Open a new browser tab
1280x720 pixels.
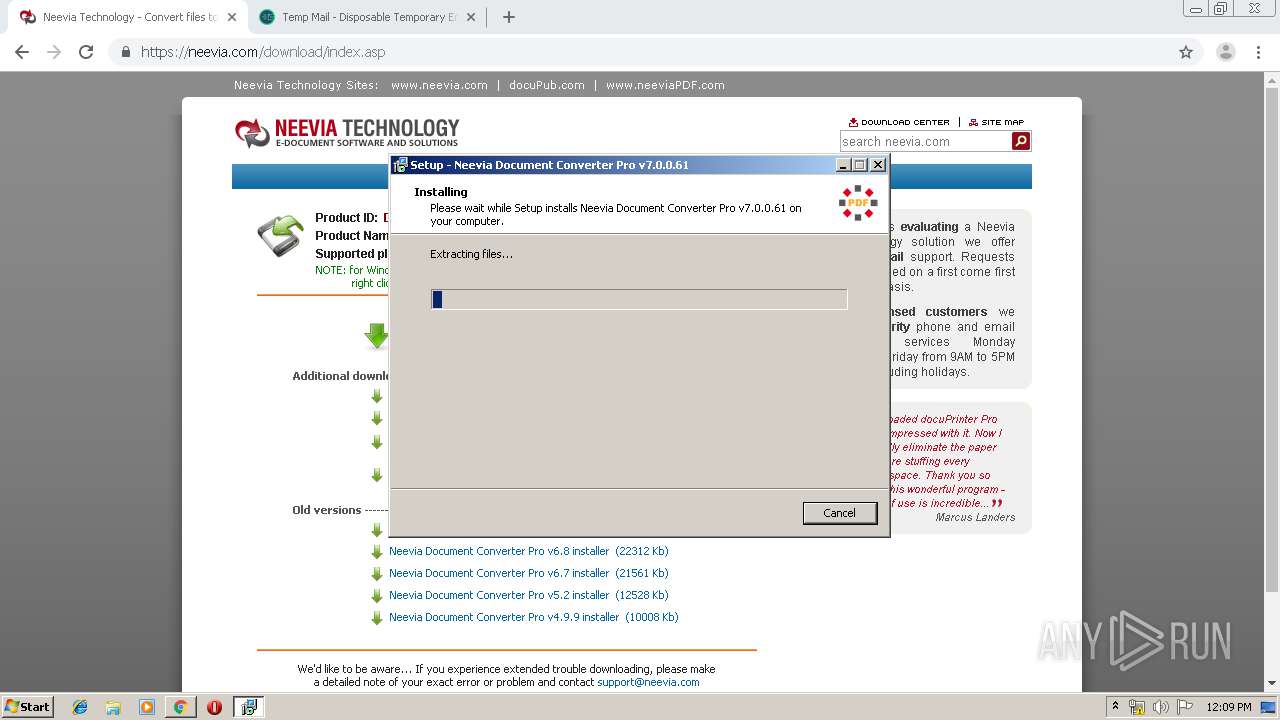coord(508,17)
